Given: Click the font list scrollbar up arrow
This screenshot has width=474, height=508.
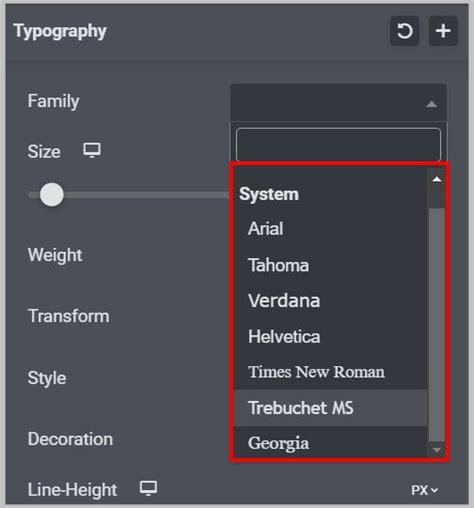Looking at the screenshot, I should click(x=437, y=179).
